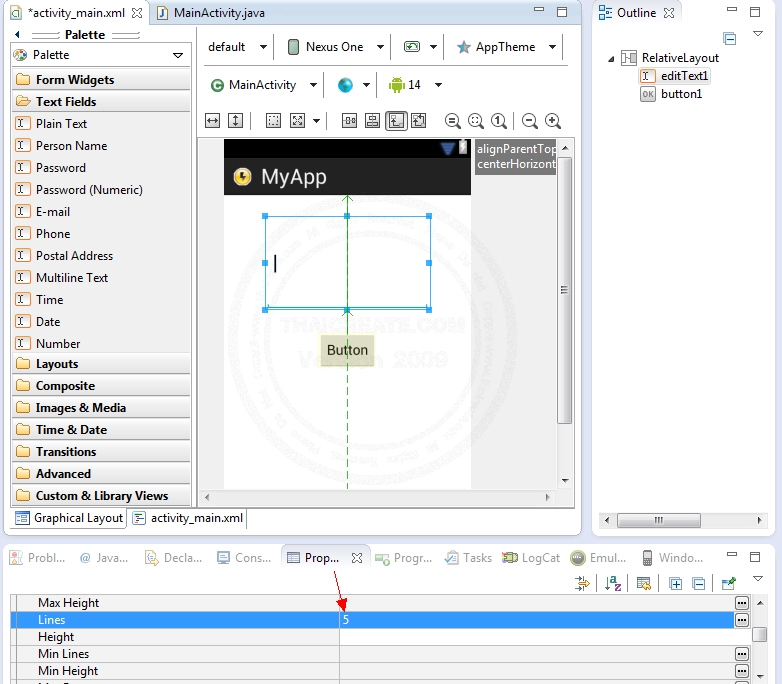Screen dimensions: 782x684
Task: Collapse the RelativeLayout tree node
Action: [611, 59]
